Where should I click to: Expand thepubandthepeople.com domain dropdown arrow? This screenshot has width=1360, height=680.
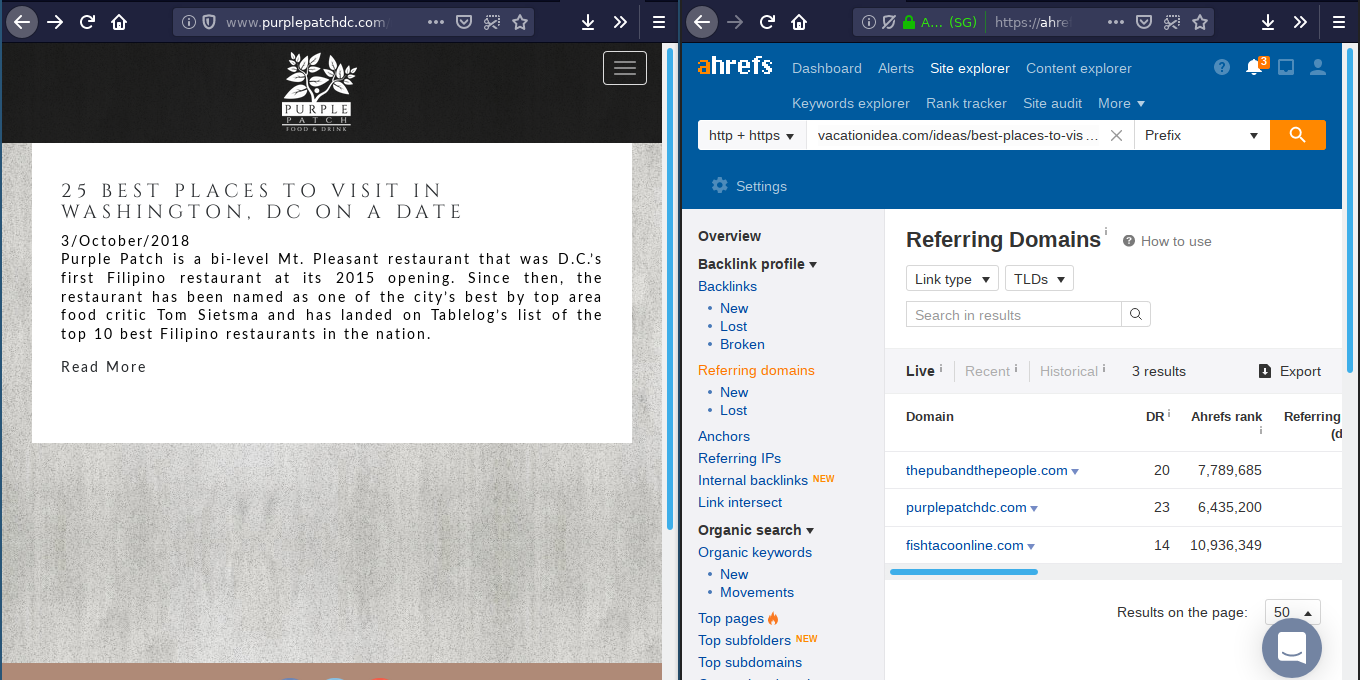pyautogui.click(x=1075, y=471)
